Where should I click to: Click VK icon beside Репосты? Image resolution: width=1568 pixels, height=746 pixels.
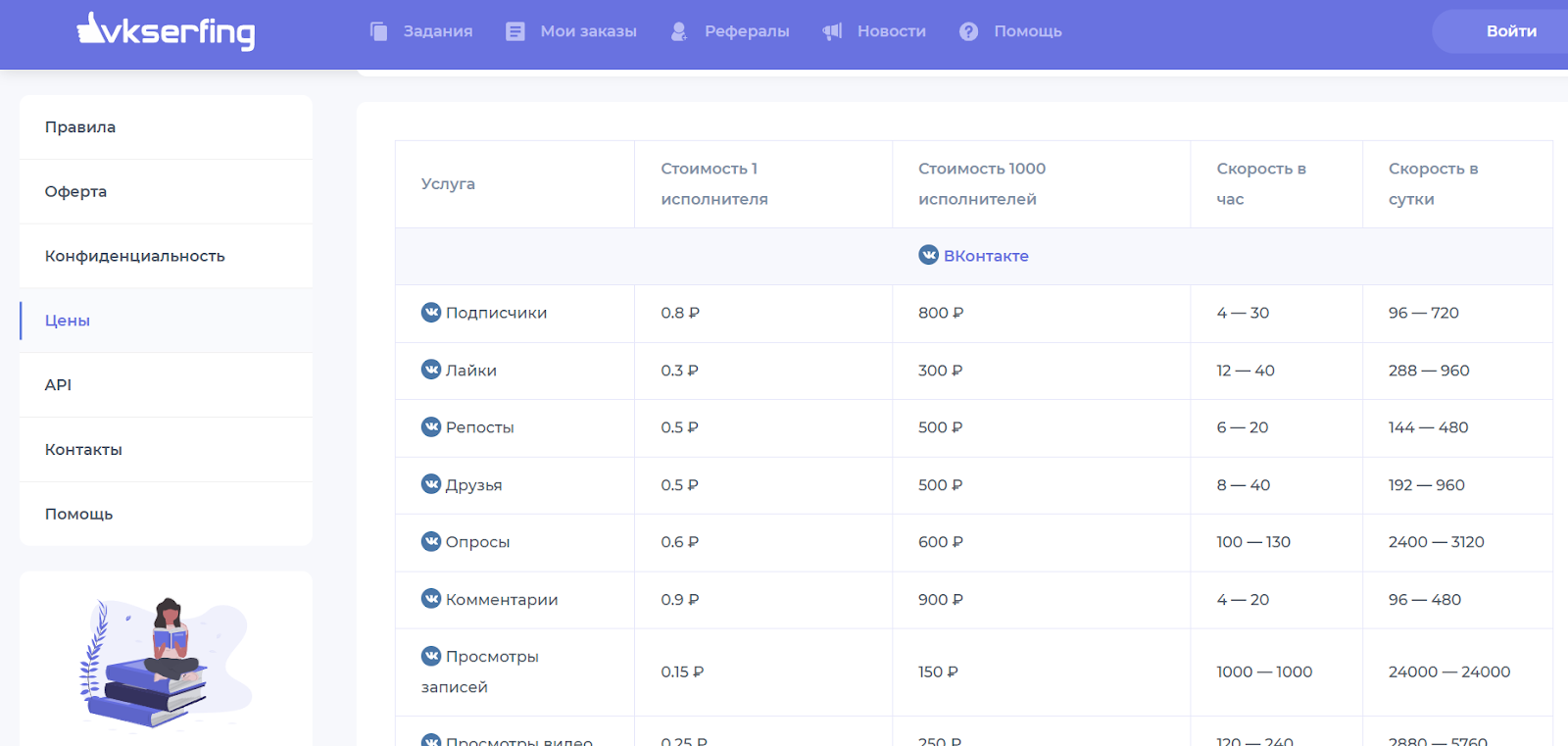tap(431, 426)
